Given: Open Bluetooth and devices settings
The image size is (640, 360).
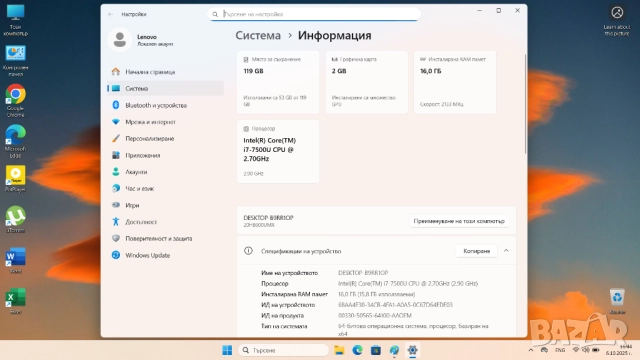Looking at the screenshot, I should 165,105.
